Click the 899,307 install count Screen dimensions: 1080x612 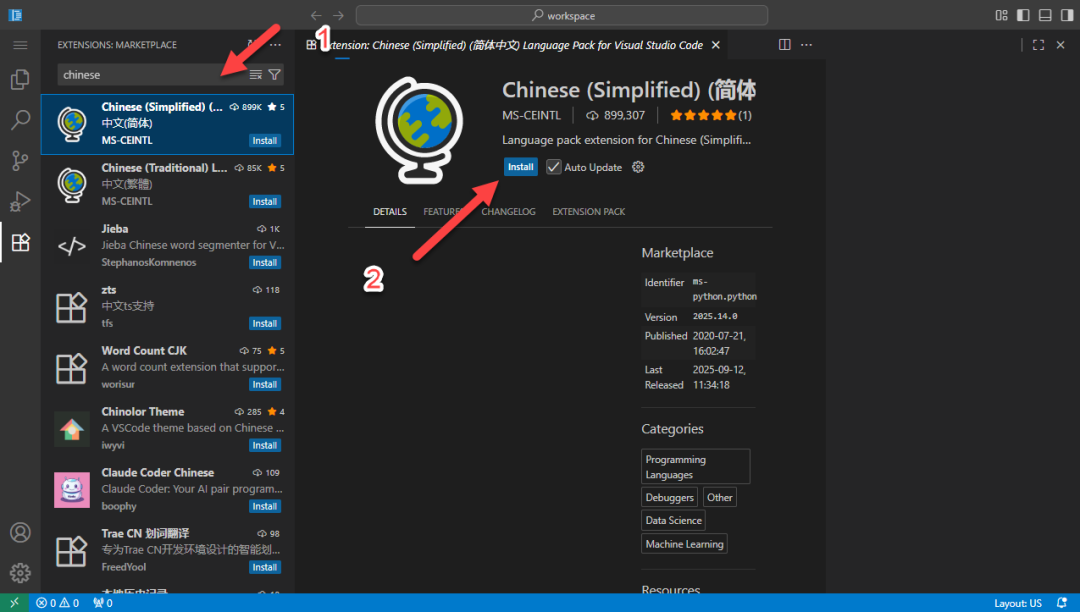tap(616, 115)
